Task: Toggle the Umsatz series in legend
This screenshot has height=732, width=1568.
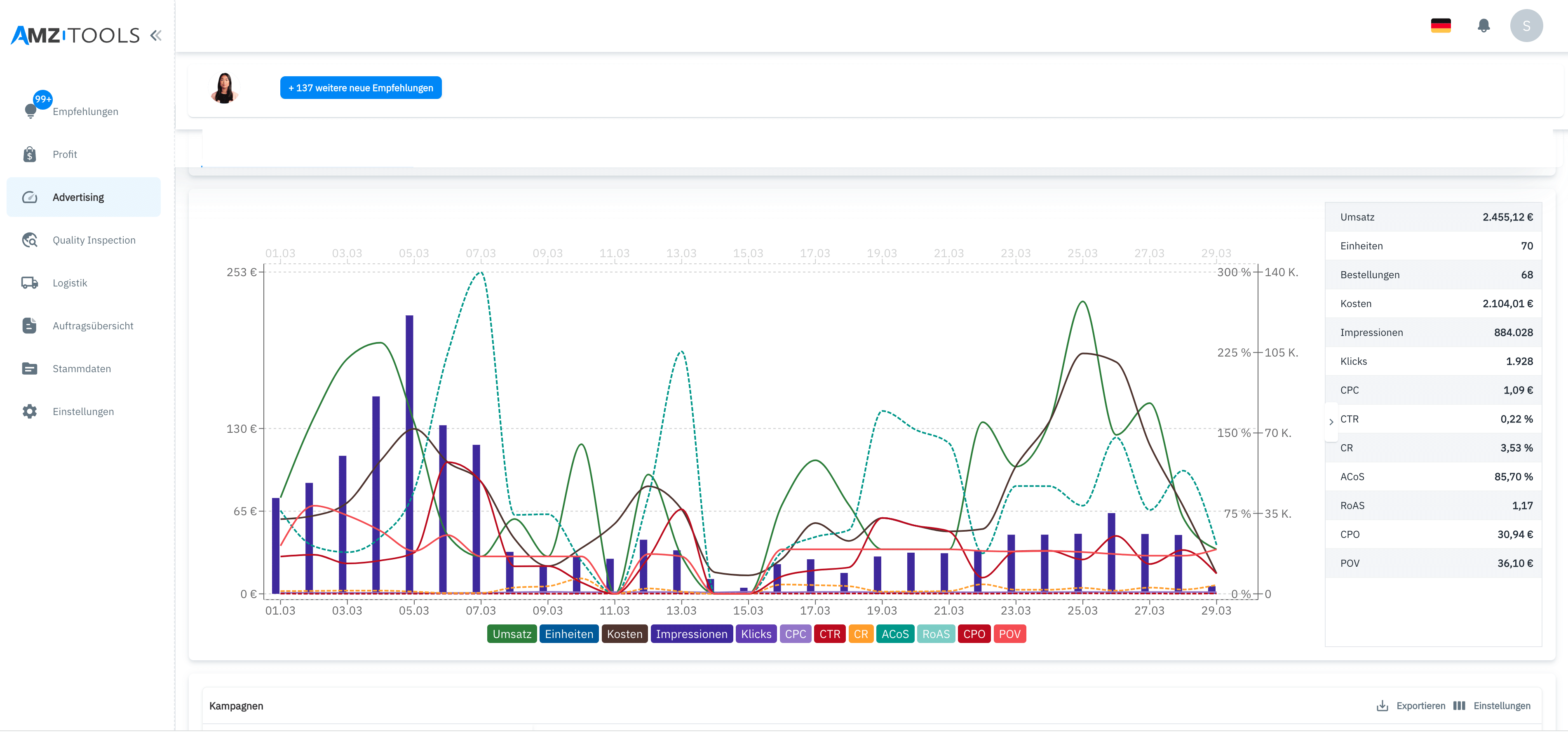Action: point(511,634)
